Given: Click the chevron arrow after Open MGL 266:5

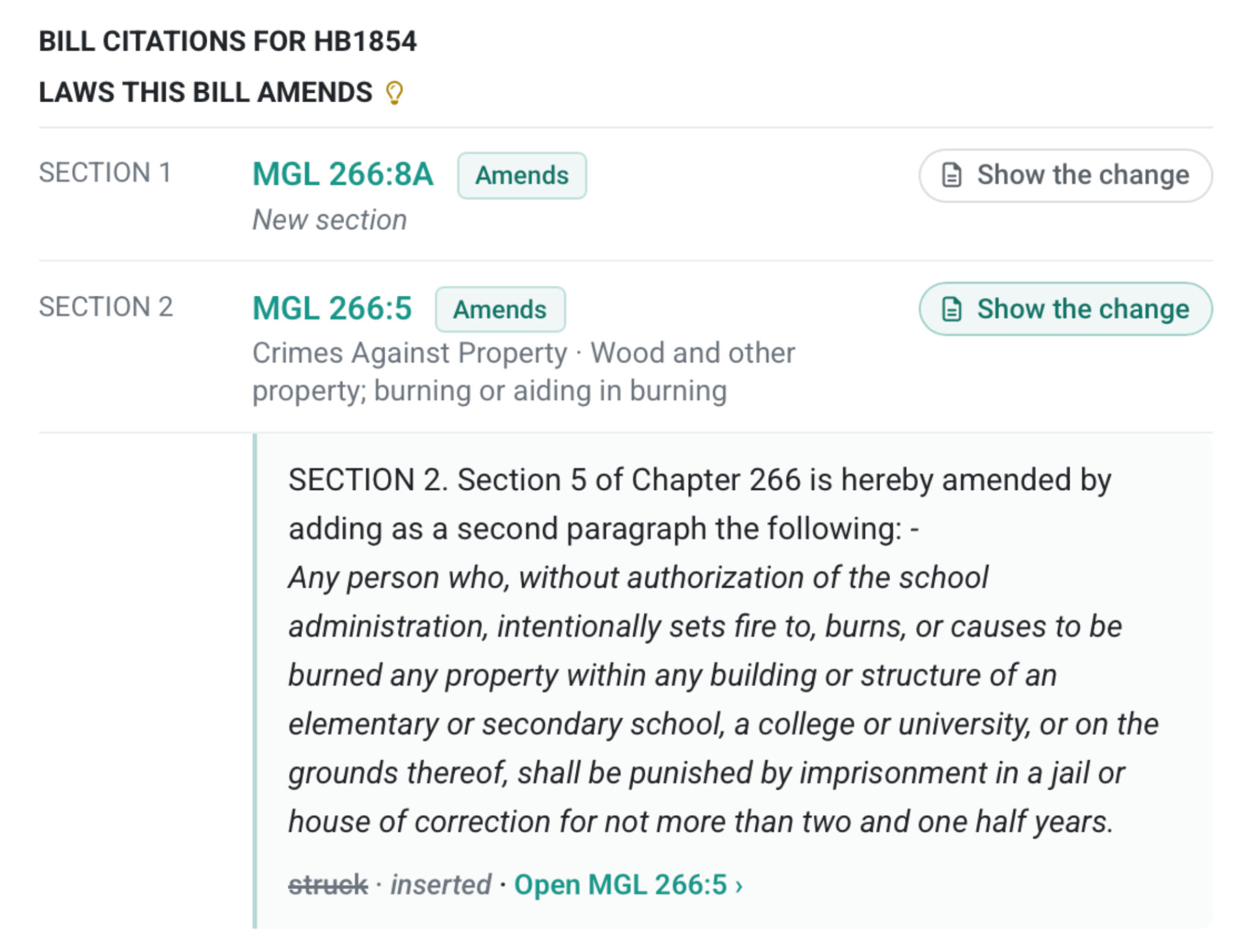Looking at the screenshot, I should tap(739, 886).
